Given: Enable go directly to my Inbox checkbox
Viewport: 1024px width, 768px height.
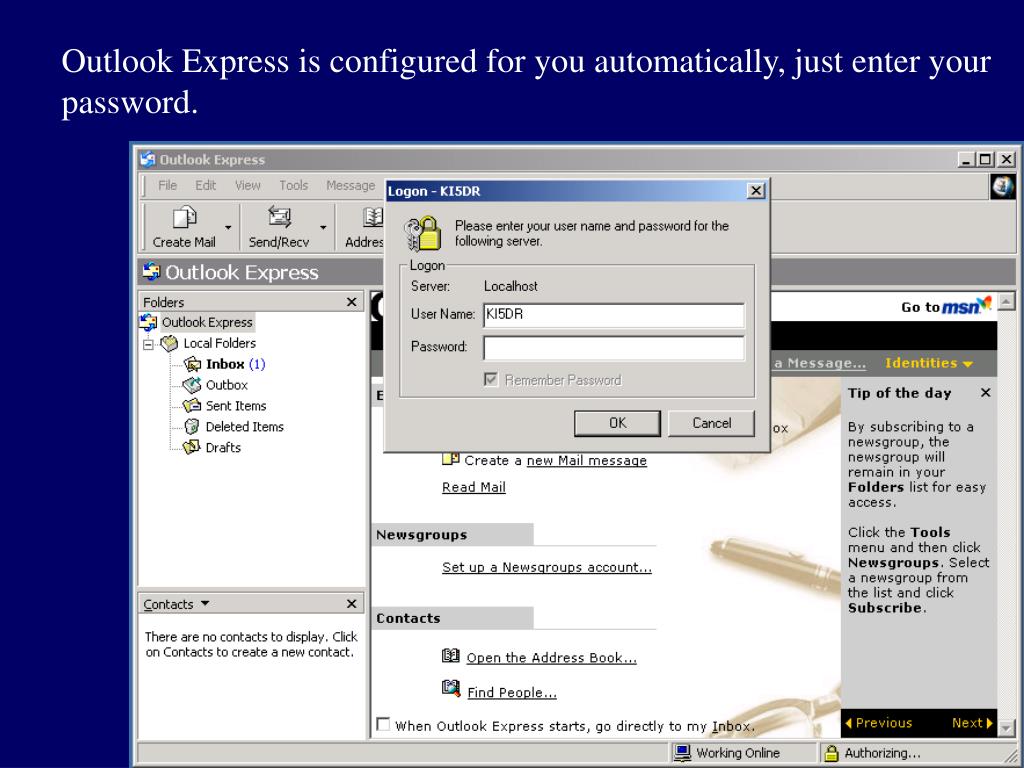Looking at the screenshot, I should click(383, 724).
